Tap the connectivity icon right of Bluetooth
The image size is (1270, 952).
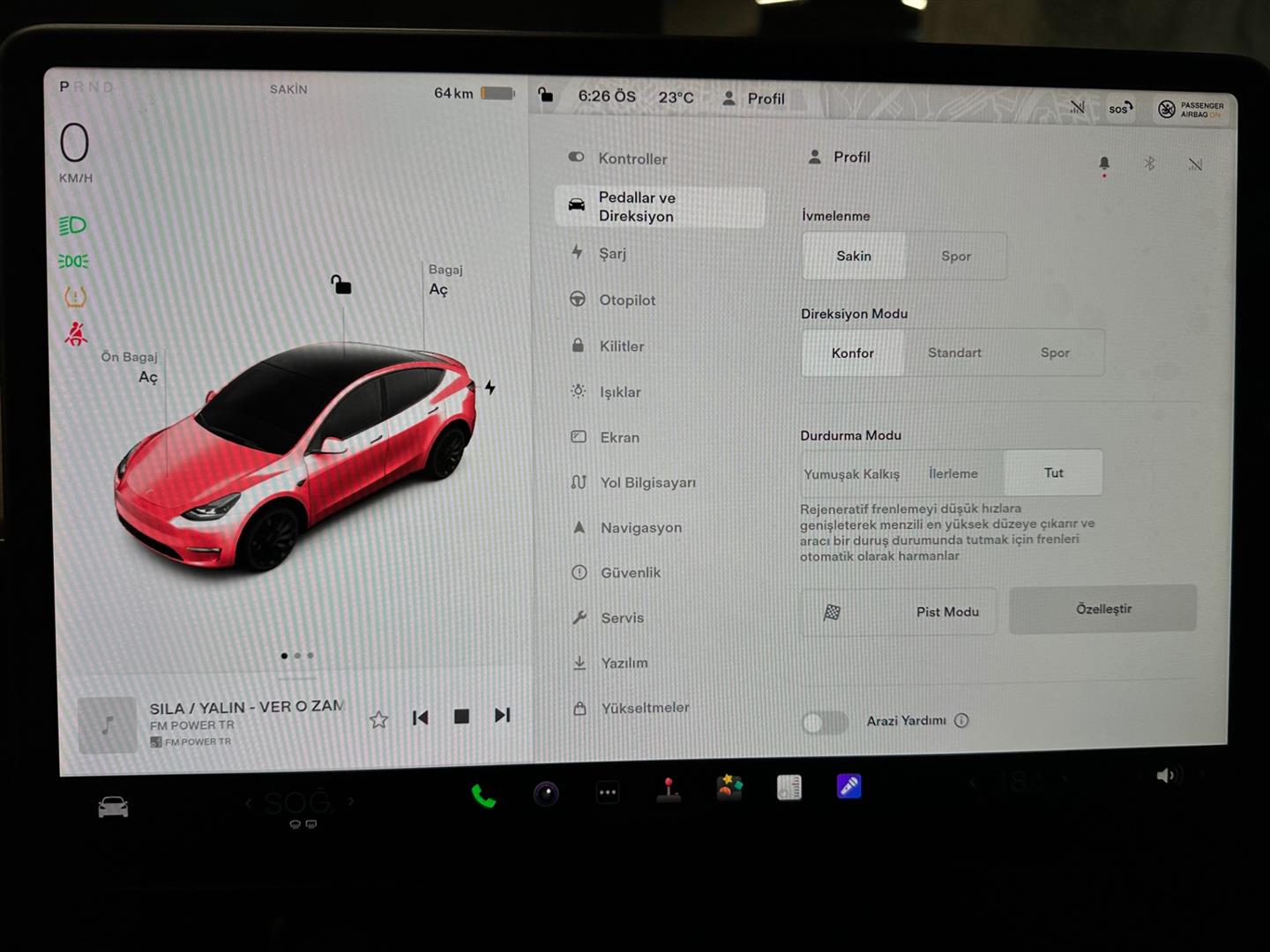tap(1195, 164)
